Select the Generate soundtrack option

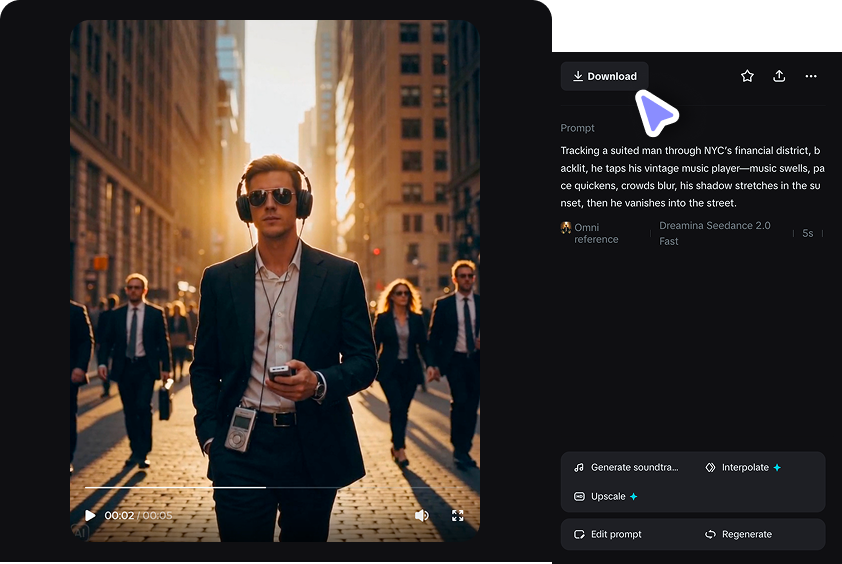tap(626, 467)
